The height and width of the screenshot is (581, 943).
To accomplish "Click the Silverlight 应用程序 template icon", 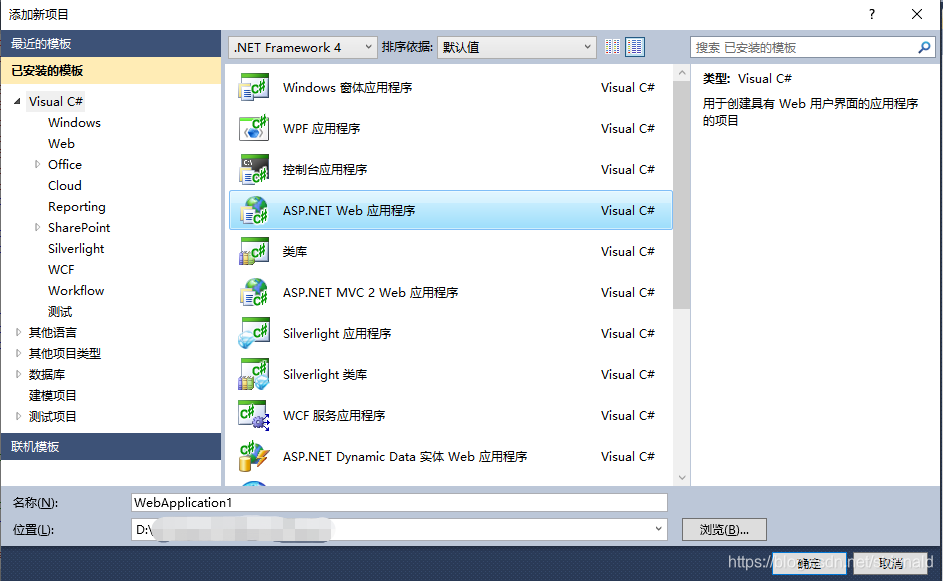I will tap(254, 333).
